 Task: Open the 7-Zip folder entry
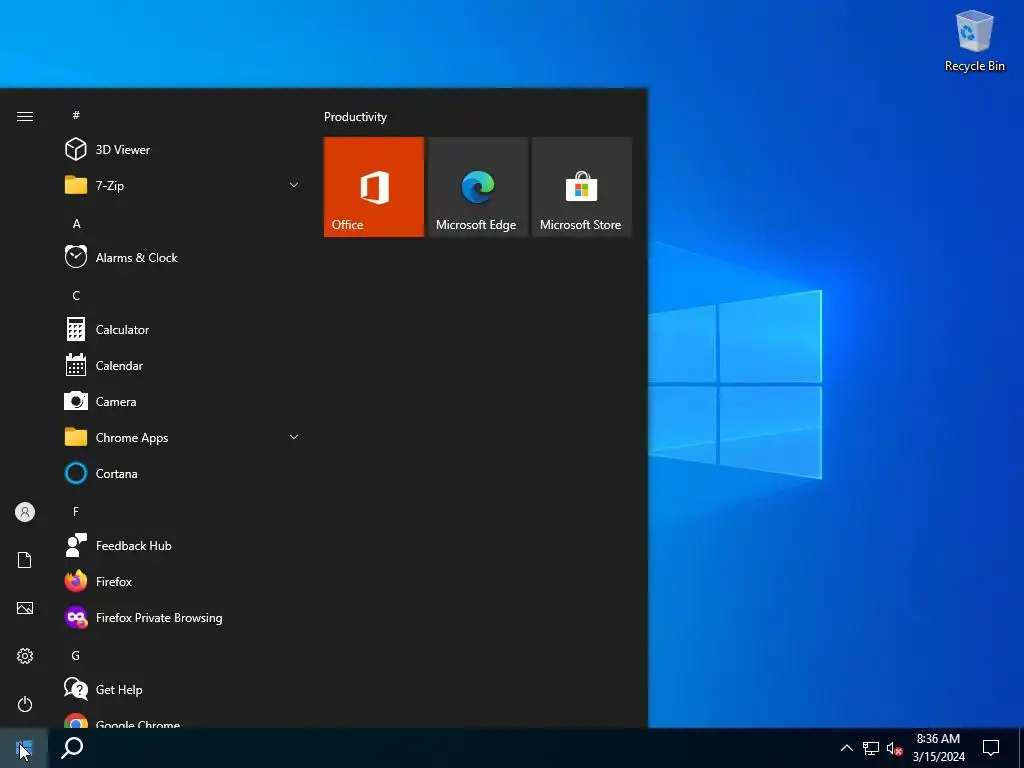click(x=183, y=185)
